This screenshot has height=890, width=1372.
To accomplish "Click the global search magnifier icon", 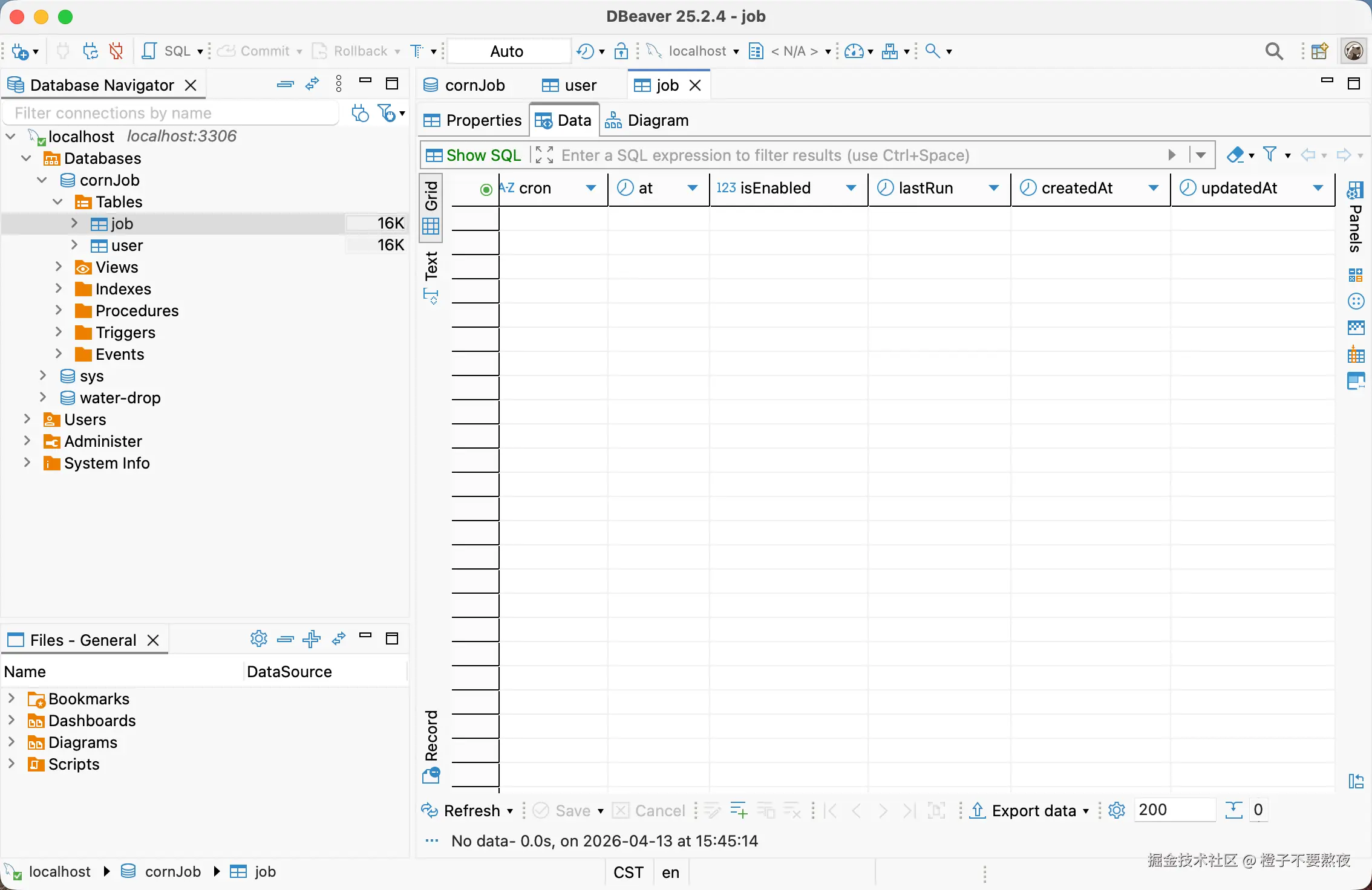I will click(x=1274, y=51).
